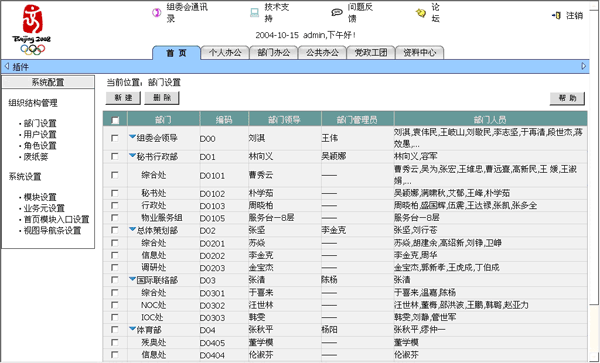
Task: Click the 注销 logout text link
Action: coord(574,16)
